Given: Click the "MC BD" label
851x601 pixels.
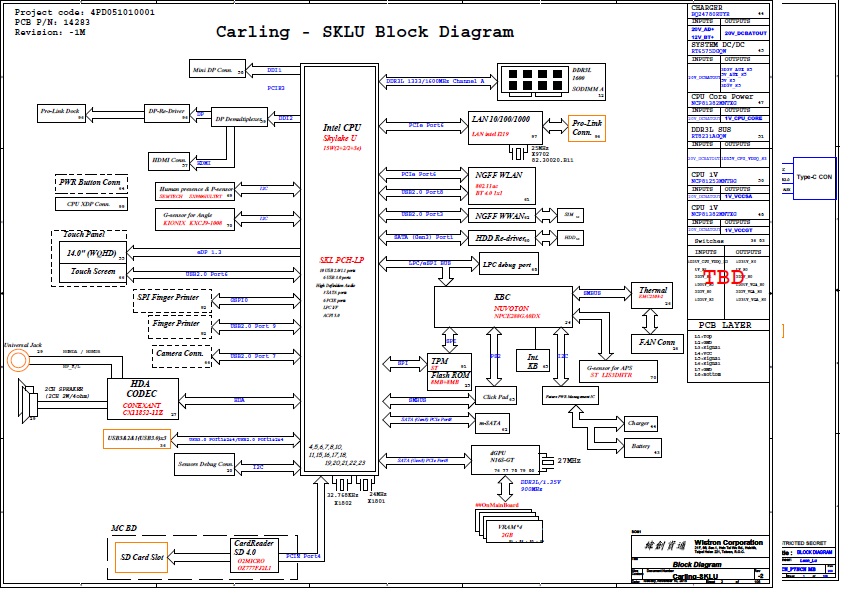Looking at the screenshot, I should [x=124, y=528].
